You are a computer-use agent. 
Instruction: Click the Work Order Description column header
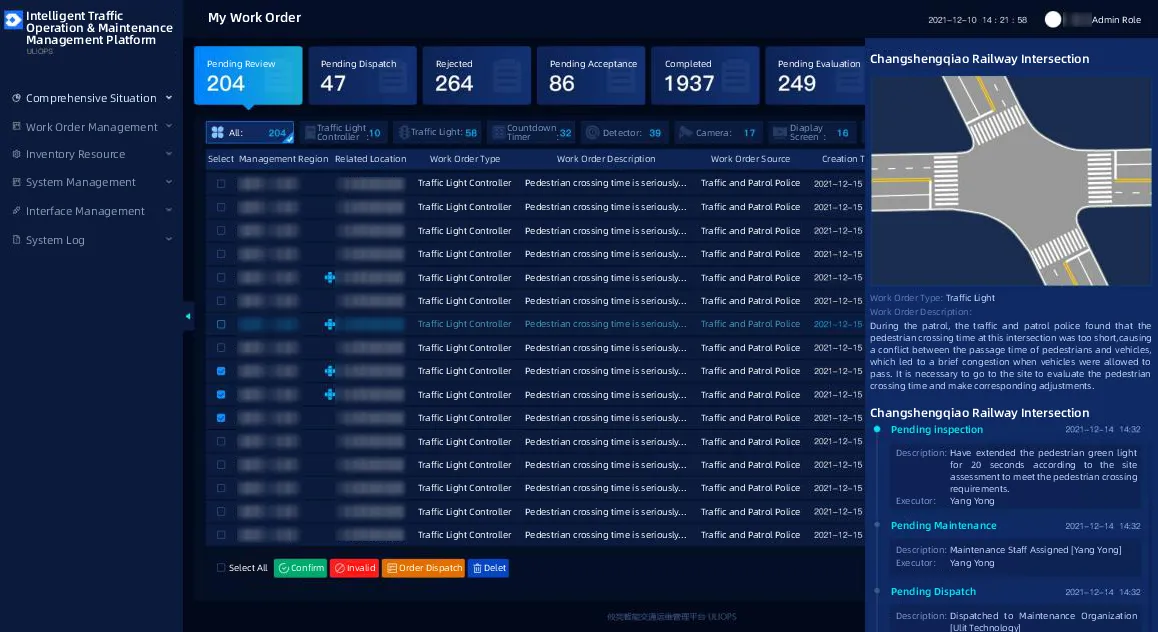click(606, 159)
